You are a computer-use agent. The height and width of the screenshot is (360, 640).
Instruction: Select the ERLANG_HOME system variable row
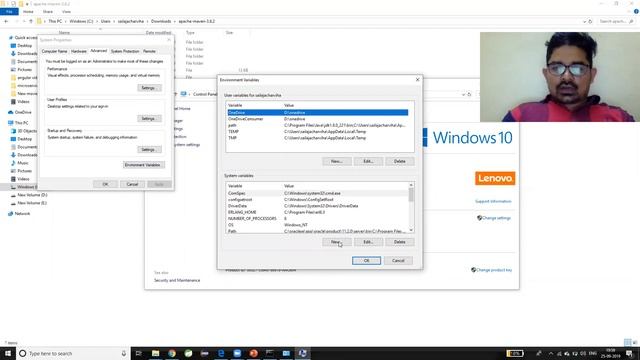point(318,212)
